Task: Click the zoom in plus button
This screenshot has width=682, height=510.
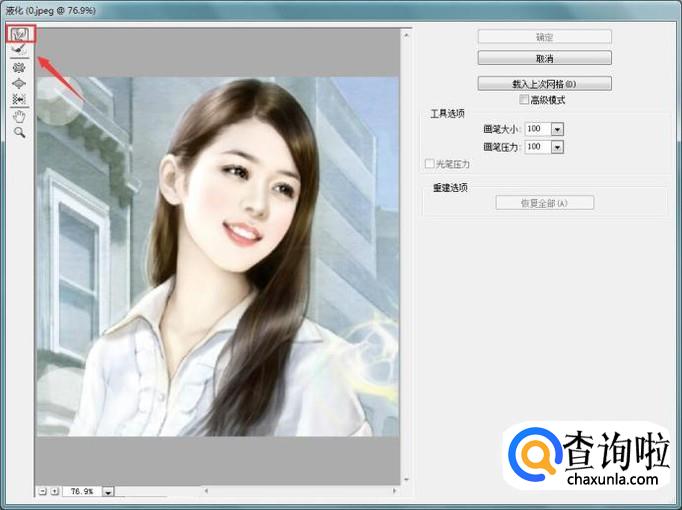Action: (x=54, y=491)
